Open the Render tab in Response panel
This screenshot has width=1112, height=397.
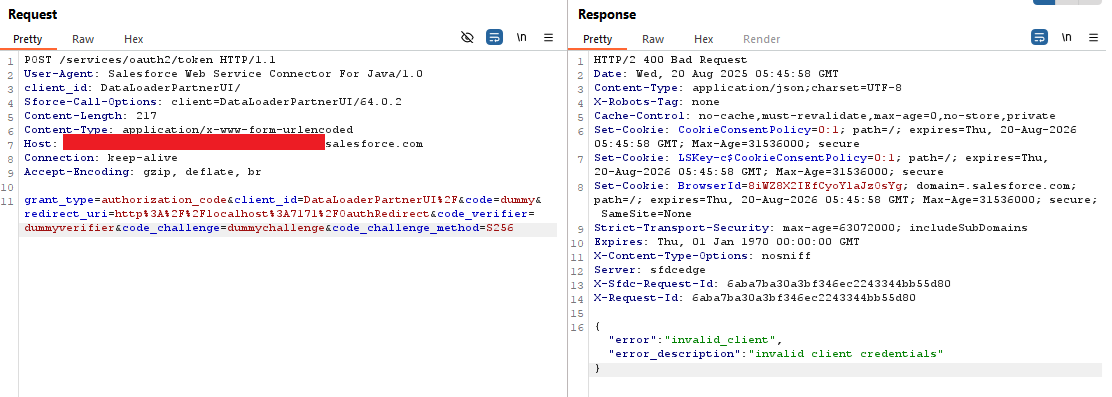pyautogui.click(x=762, y=39)
